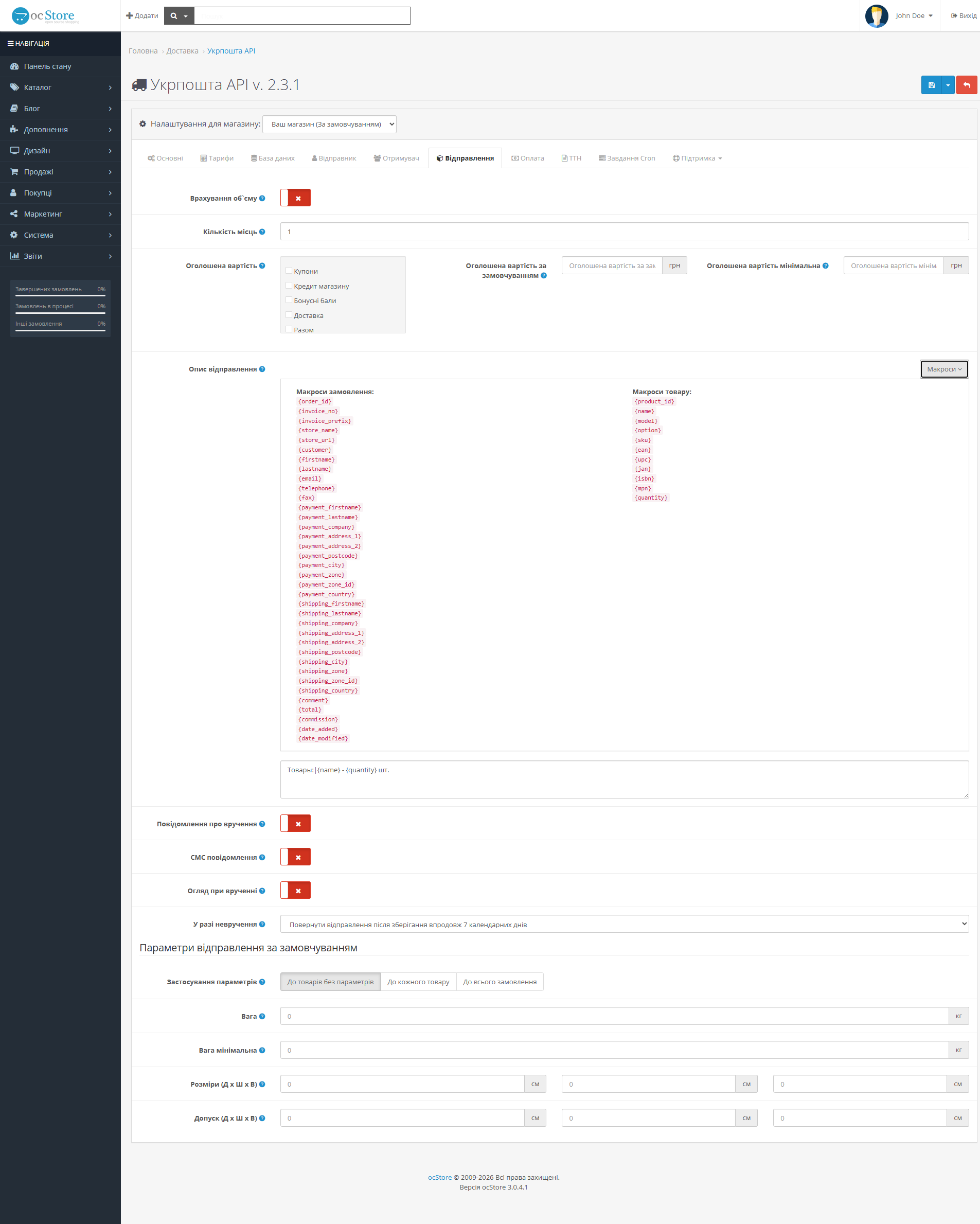Click help icon beside Опис відправлення

click(x=262, y=369)
